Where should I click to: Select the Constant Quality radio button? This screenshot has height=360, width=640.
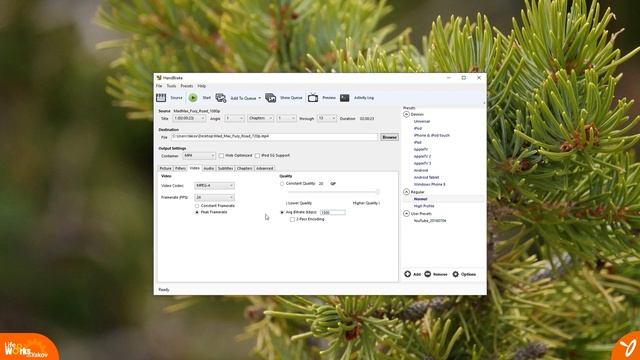click(x=282, y=184)
